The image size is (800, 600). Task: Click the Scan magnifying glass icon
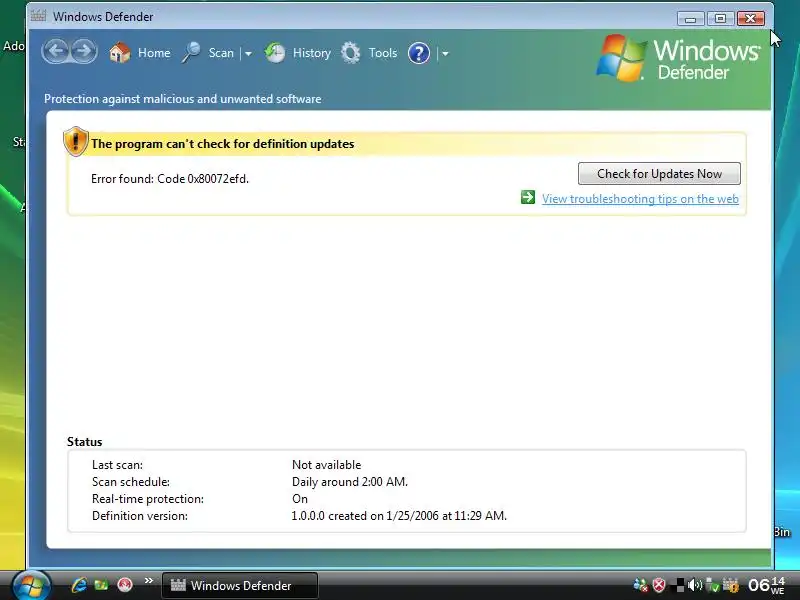[191, 53]
